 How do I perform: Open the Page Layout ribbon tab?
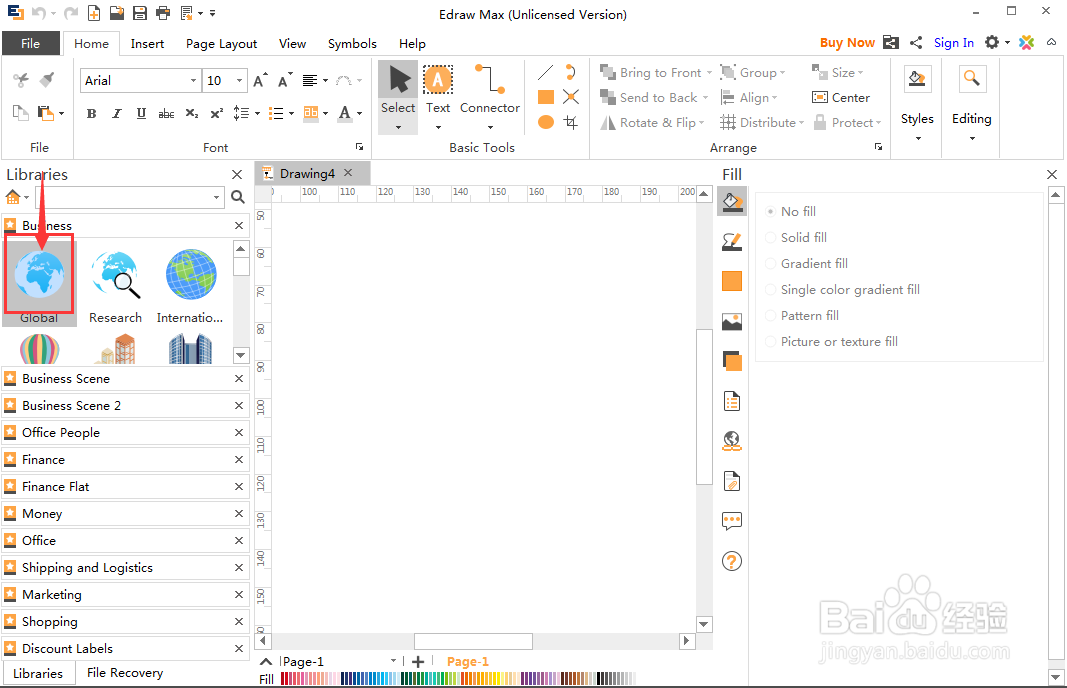tap(221, 44)
